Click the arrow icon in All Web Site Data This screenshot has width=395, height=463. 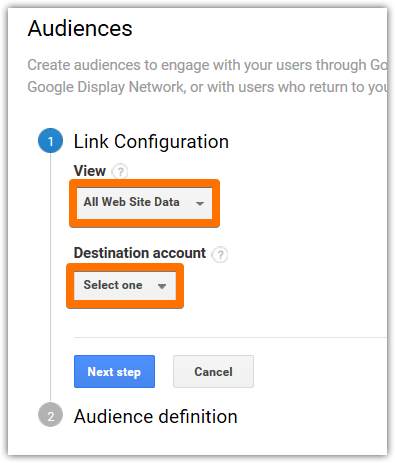(200, 203)
